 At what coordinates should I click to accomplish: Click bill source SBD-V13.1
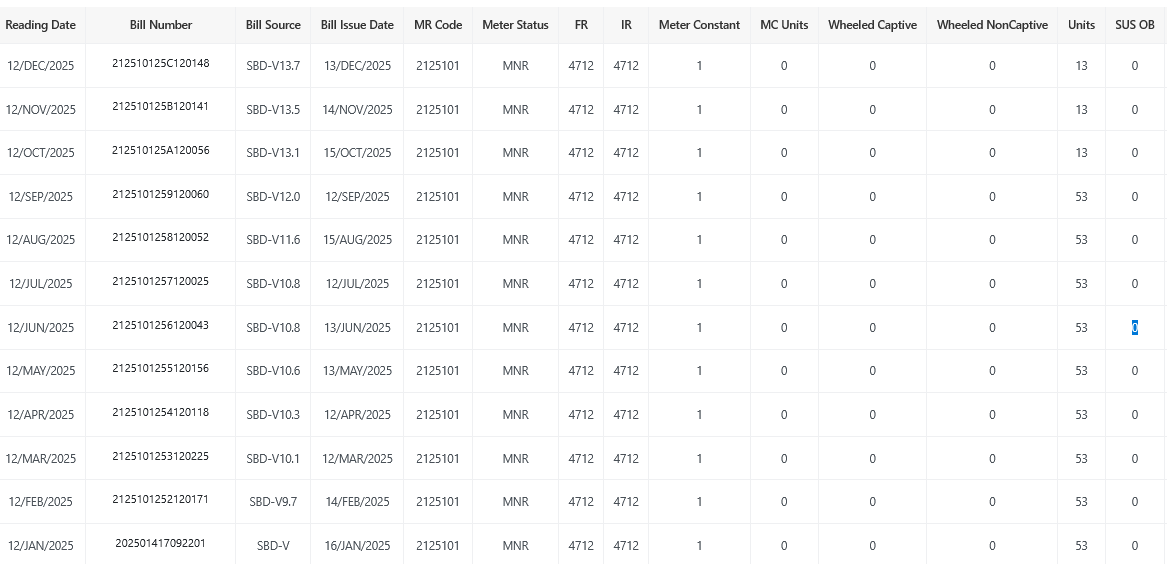point(273,153)
